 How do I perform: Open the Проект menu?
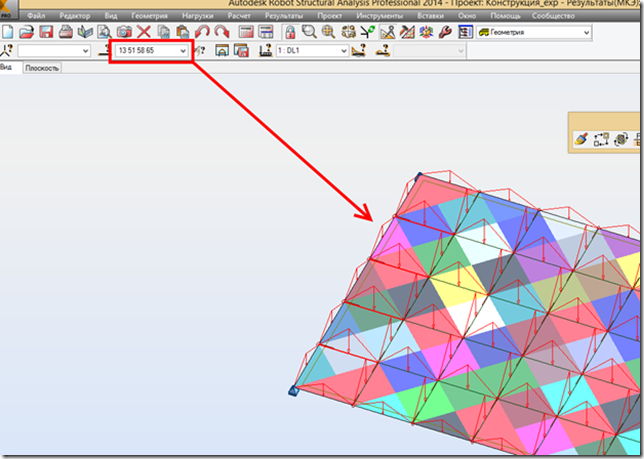click(330, 16)
